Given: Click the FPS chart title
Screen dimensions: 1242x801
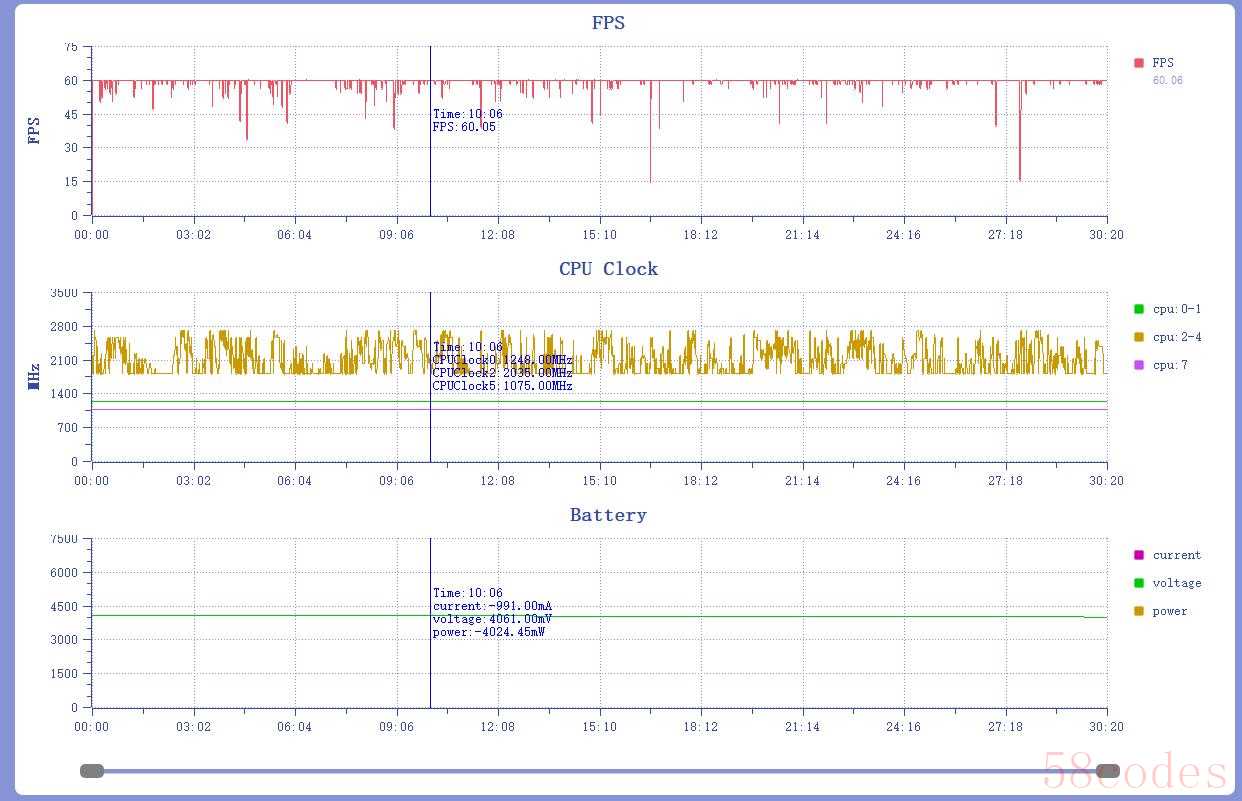Looking at the screenshot, I should tap(608, 23).
